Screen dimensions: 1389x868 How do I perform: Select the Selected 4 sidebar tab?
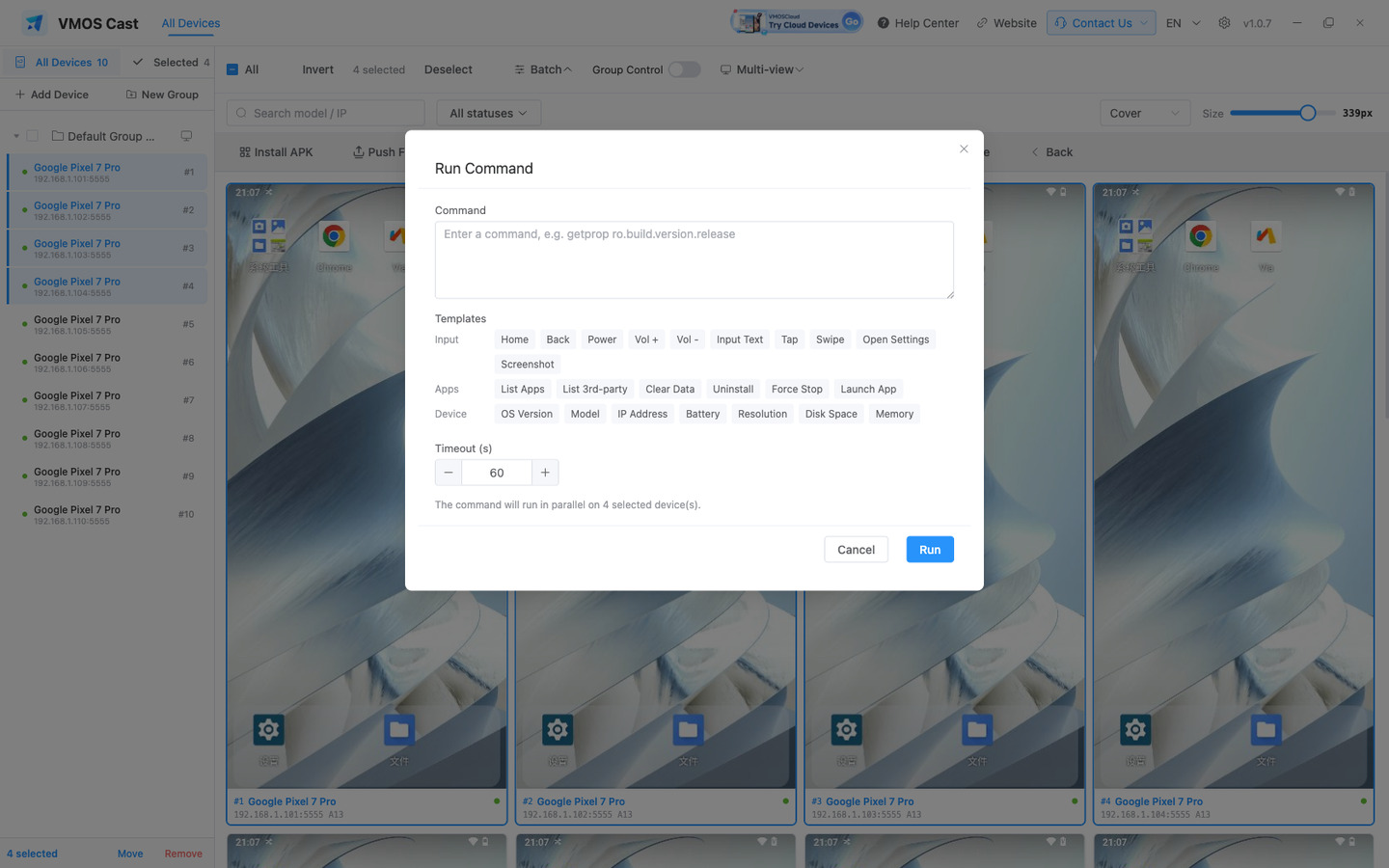(171, 63)
